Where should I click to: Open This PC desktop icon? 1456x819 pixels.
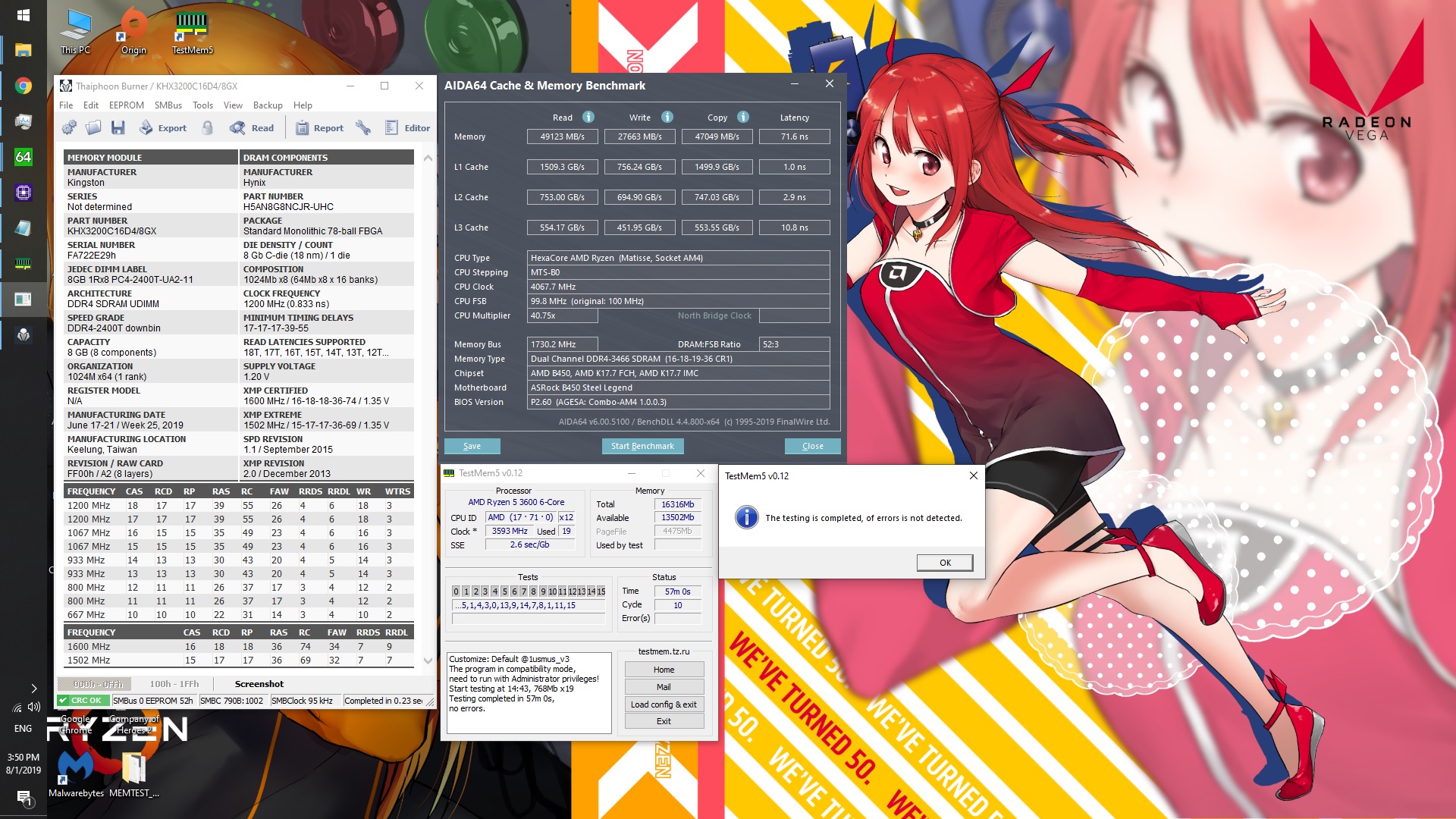pyautogui.click(x=75, y=32)
